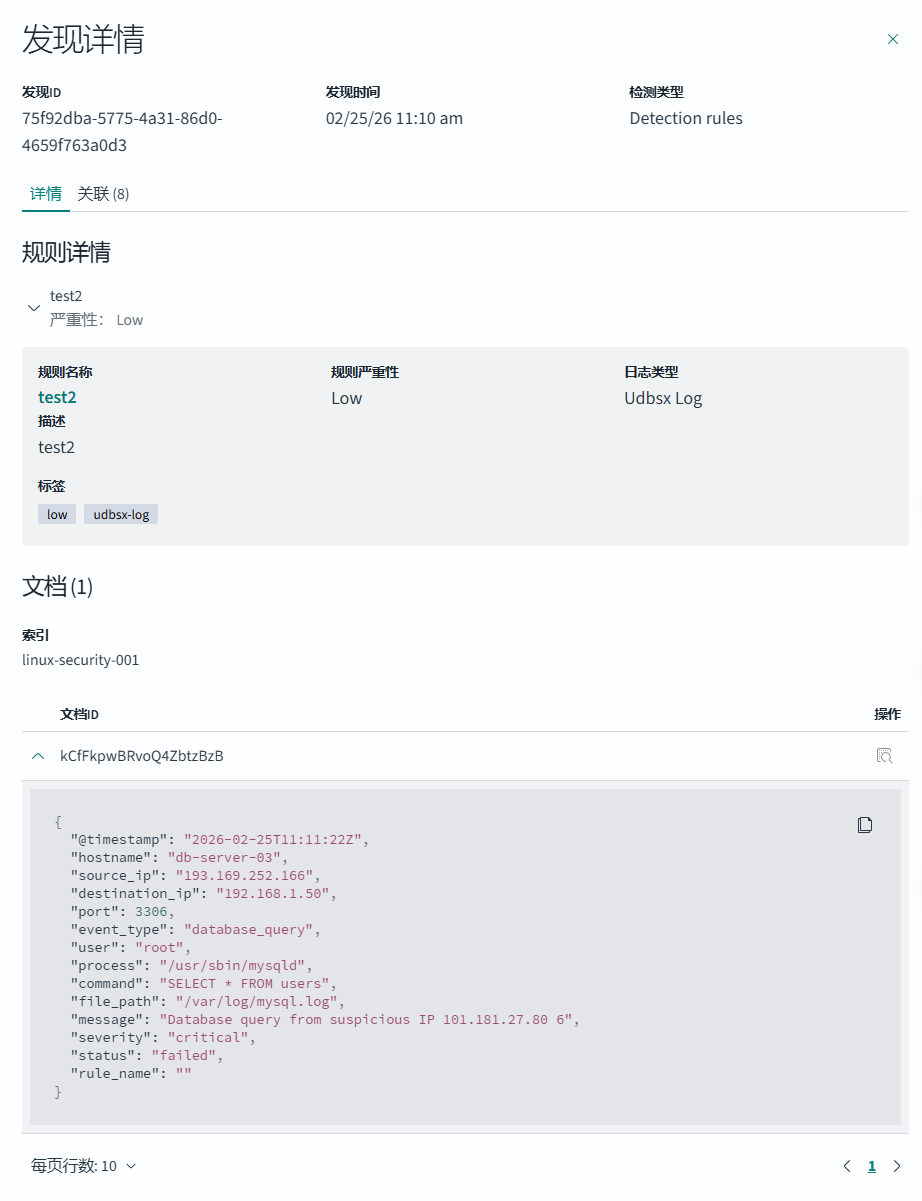This screenshot has width=922, height=1201.
Task: Go to the previous page arrow
Action: pos(847,1166)
